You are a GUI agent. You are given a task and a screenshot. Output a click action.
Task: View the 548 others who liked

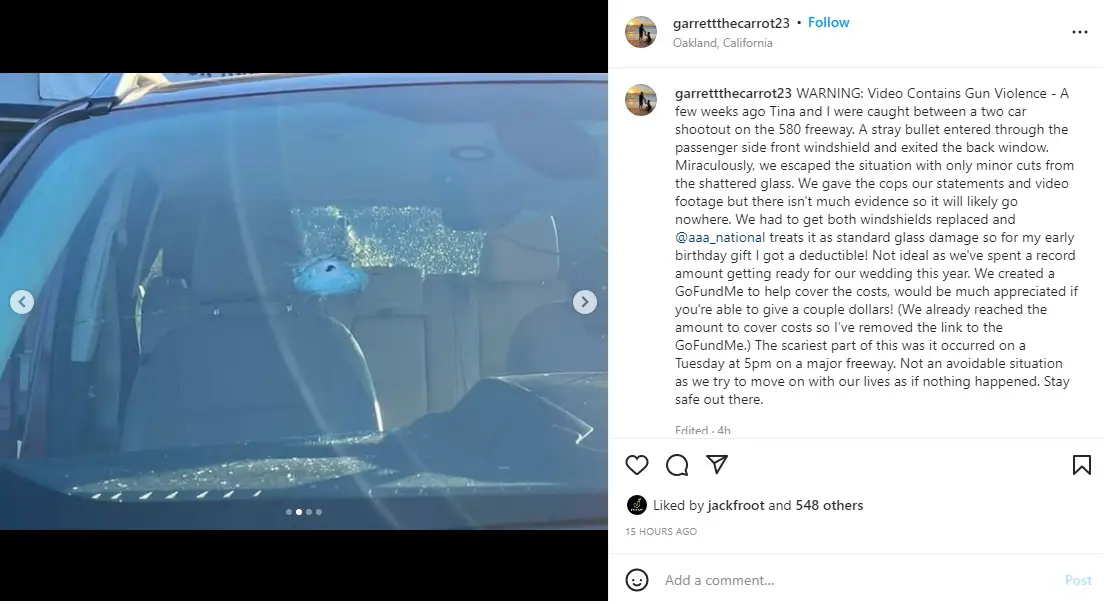[x=829, y=505]
